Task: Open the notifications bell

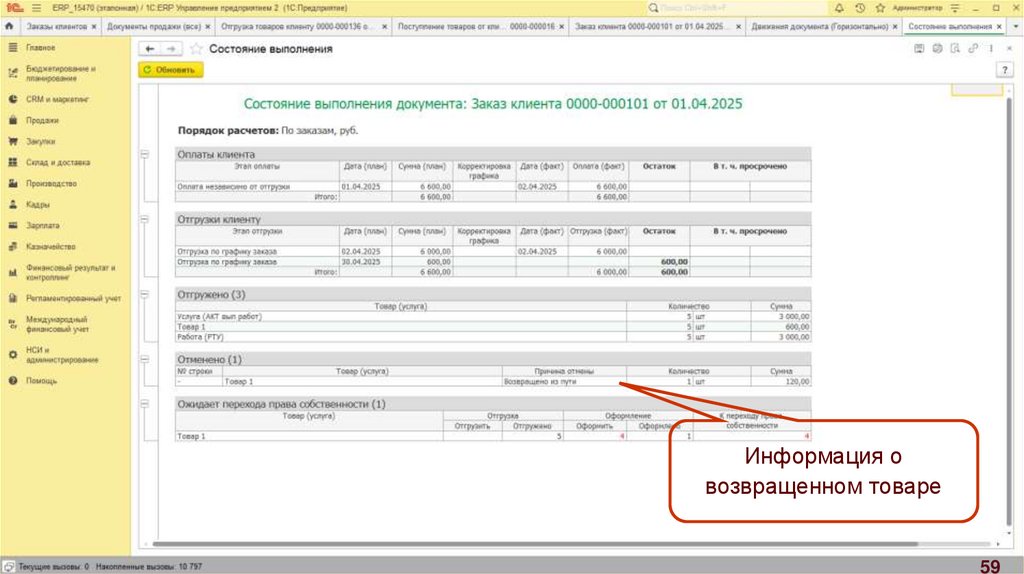Action: (x=839, y=8)
